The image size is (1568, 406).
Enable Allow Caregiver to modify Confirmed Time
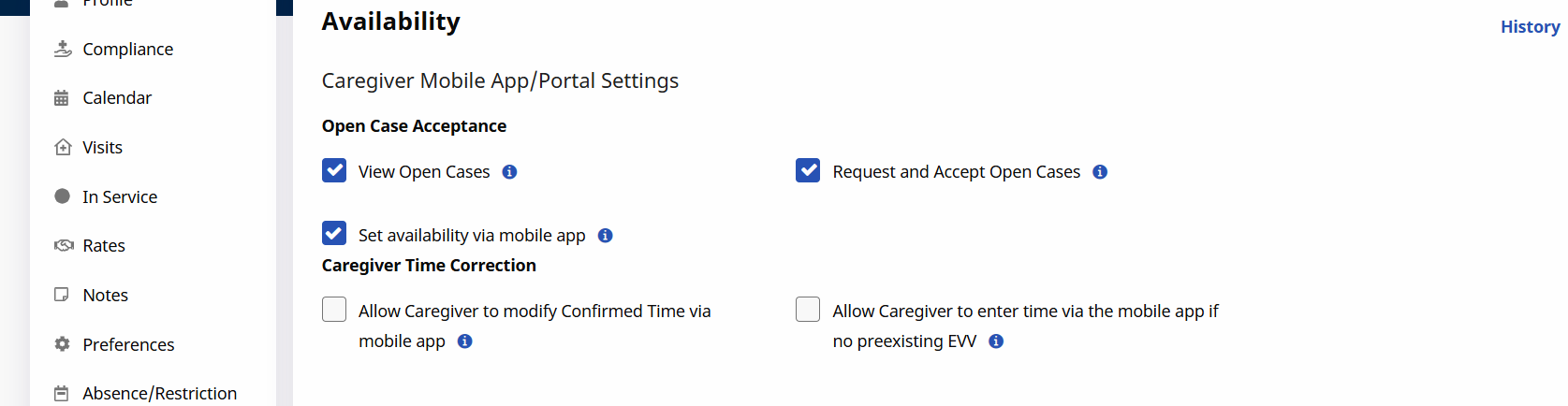click(334, 310)
